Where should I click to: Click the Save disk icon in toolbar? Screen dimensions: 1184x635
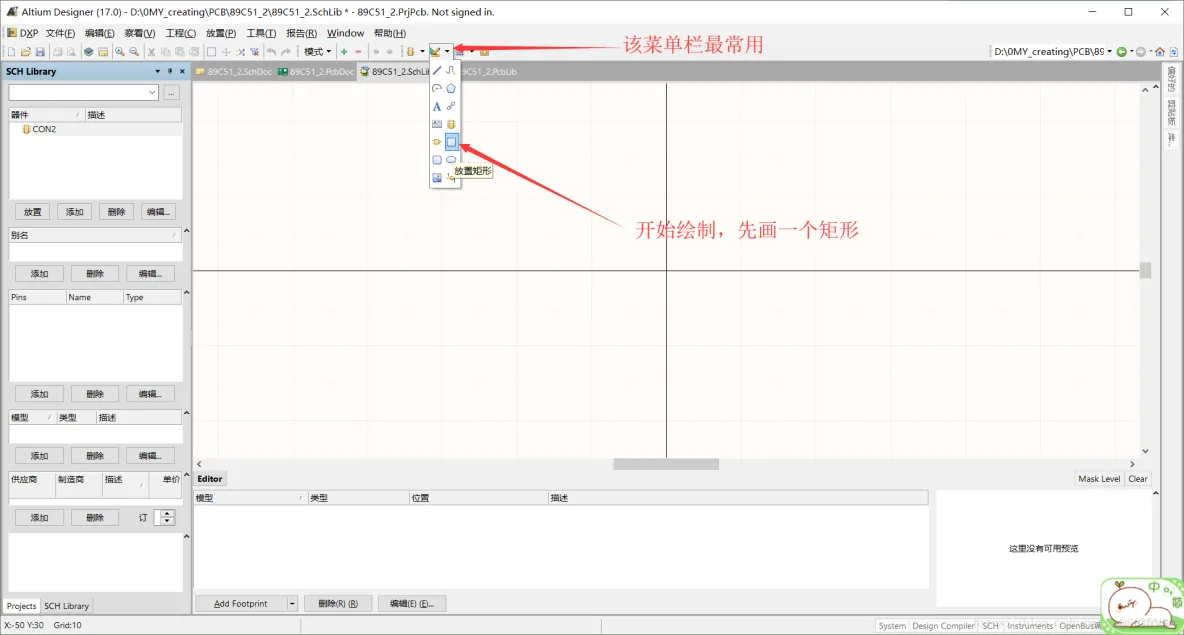point(40,51)
